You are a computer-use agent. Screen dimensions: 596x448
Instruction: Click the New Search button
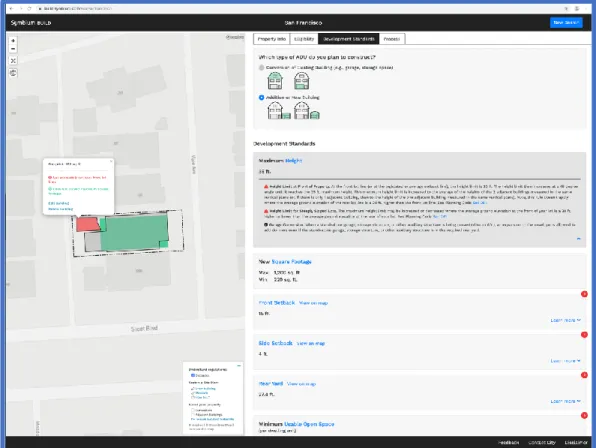coord(566,22)
